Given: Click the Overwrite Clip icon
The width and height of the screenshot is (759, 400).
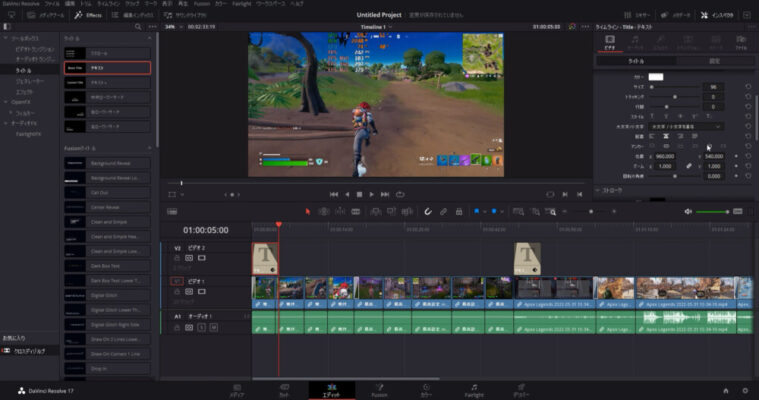Looking at the screenshot, I should [x=391, y=212].
